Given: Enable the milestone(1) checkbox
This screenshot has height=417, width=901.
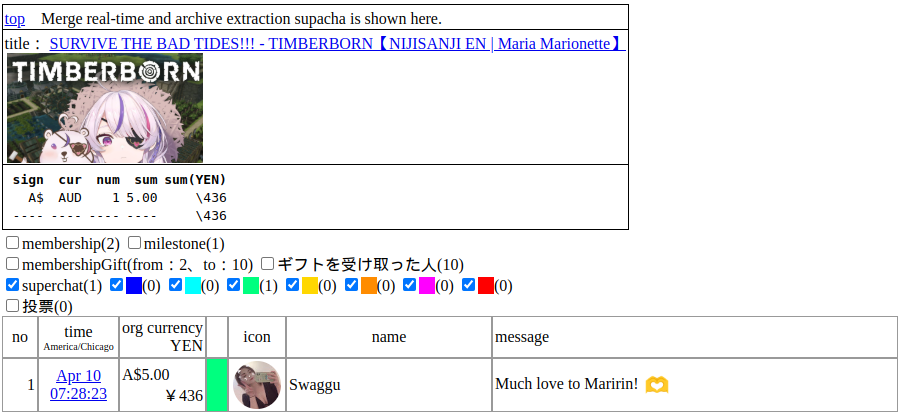Looking at the screenshot, I should (x=134, y=243).
